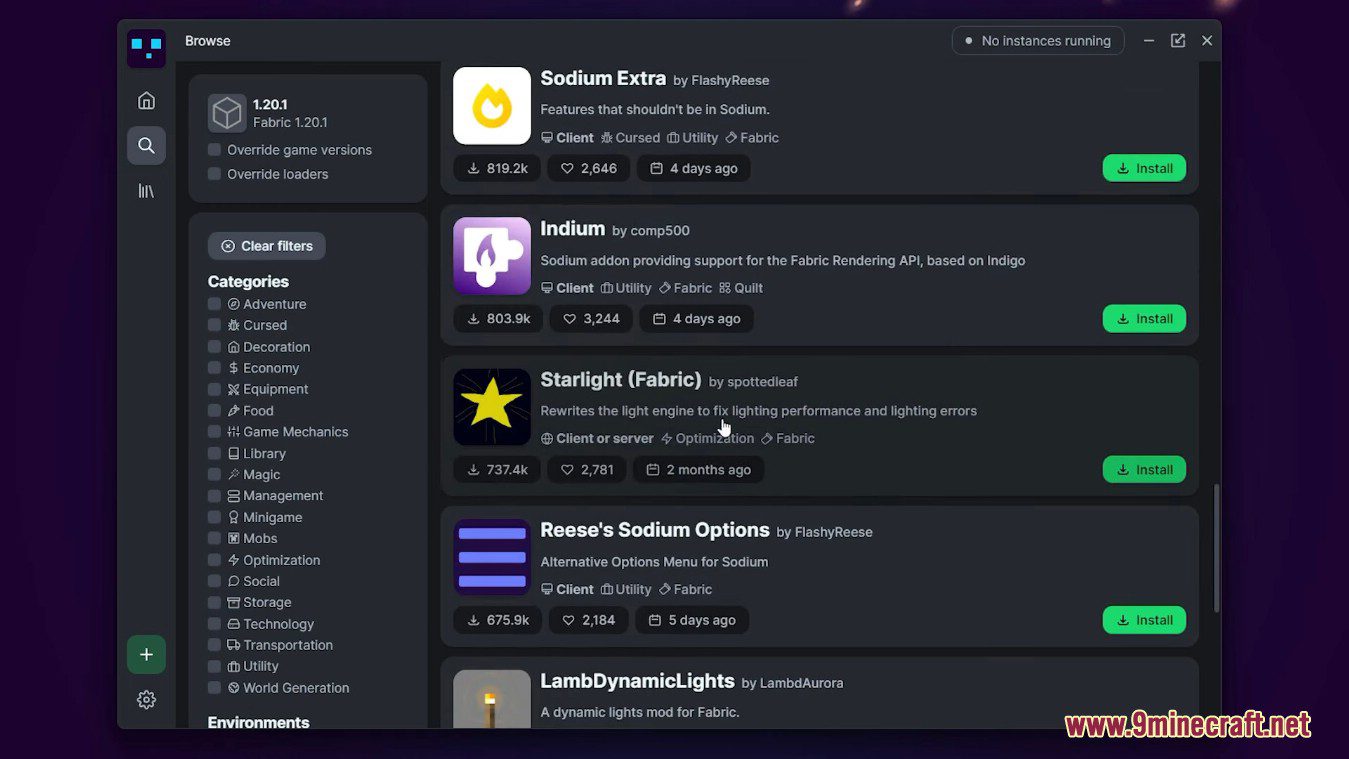Check the Library category
Viewport: 1349px width, 759px height.
click(x=214, y=453)
